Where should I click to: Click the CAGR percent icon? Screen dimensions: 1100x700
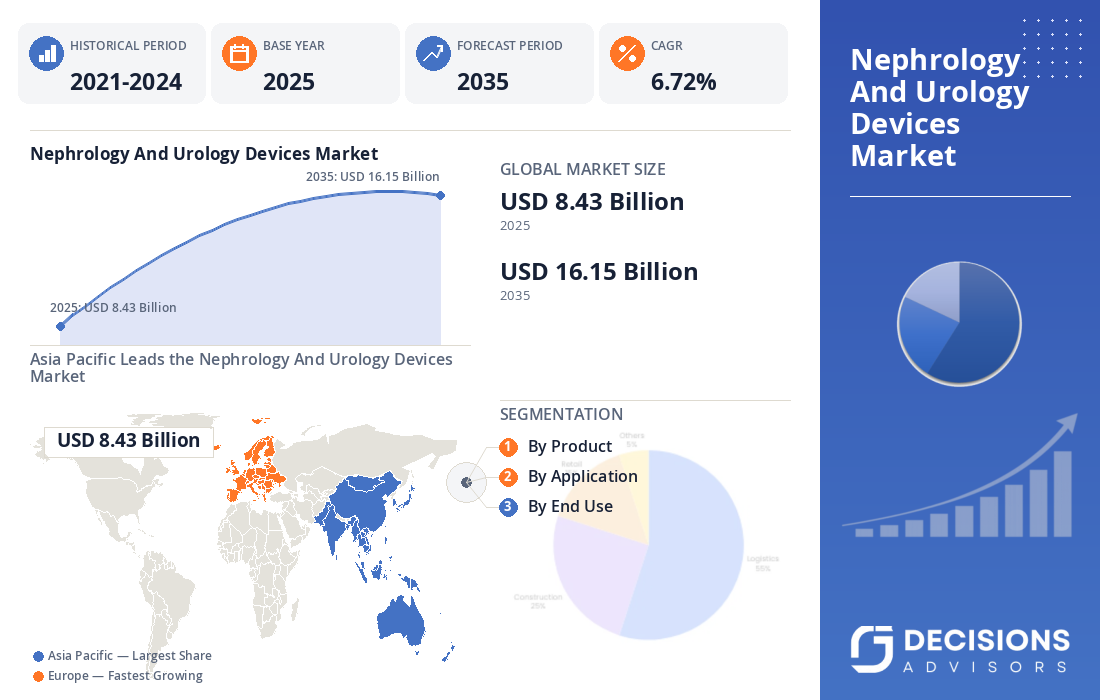pyautogui.click(x=627, y=53)
